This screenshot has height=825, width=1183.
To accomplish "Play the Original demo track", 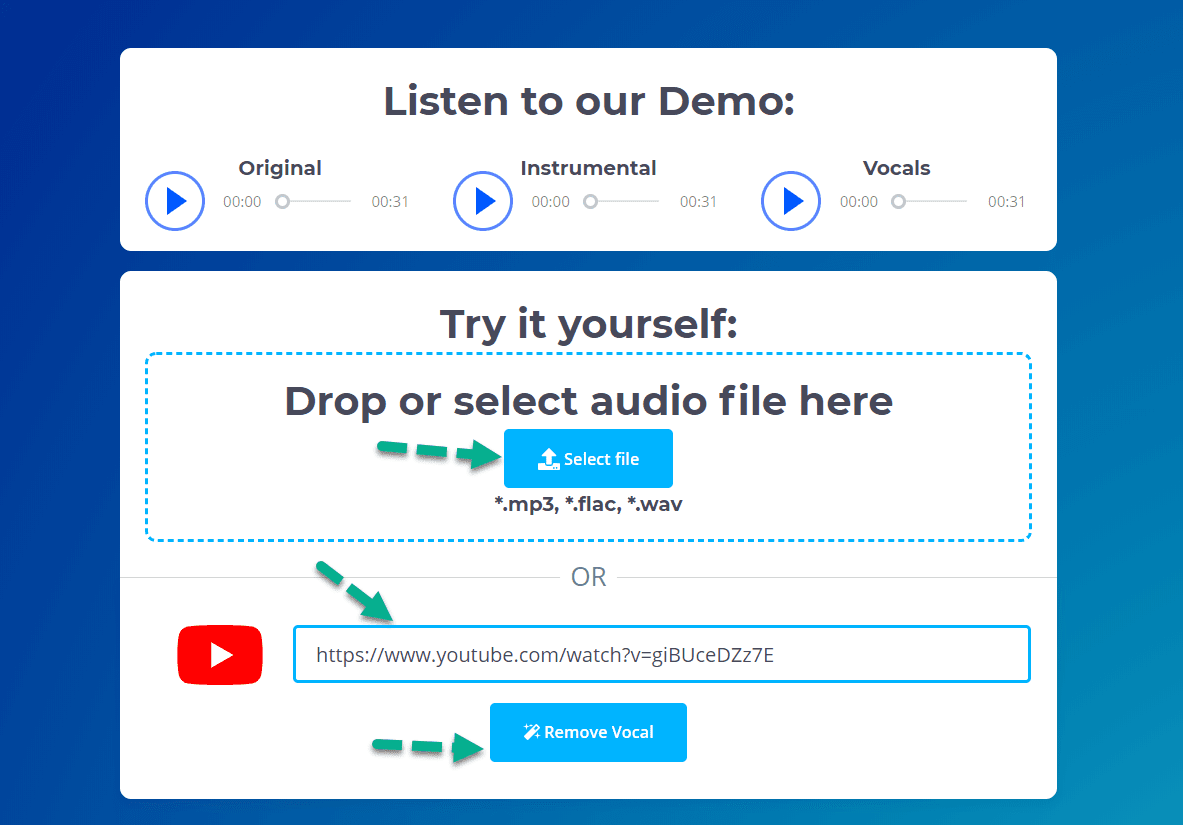I will point(175,201).
